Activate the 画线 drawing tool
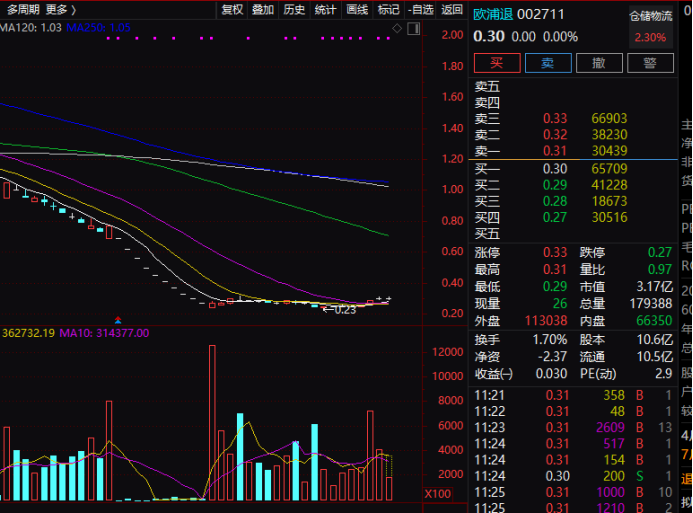The height and width of the screenshot is (513, 693). click(357, 9)
